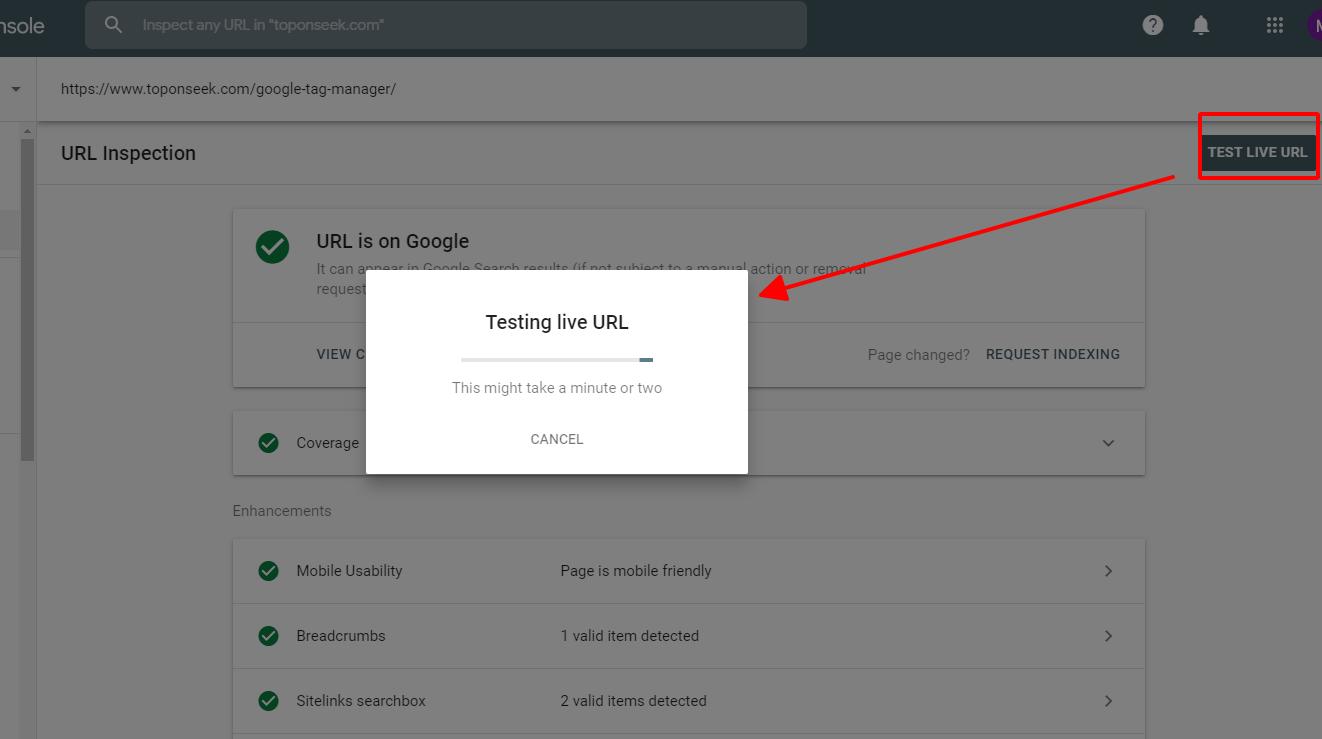
Task: Open Breadcrumbs details arrow
Action: (1108, 636)
